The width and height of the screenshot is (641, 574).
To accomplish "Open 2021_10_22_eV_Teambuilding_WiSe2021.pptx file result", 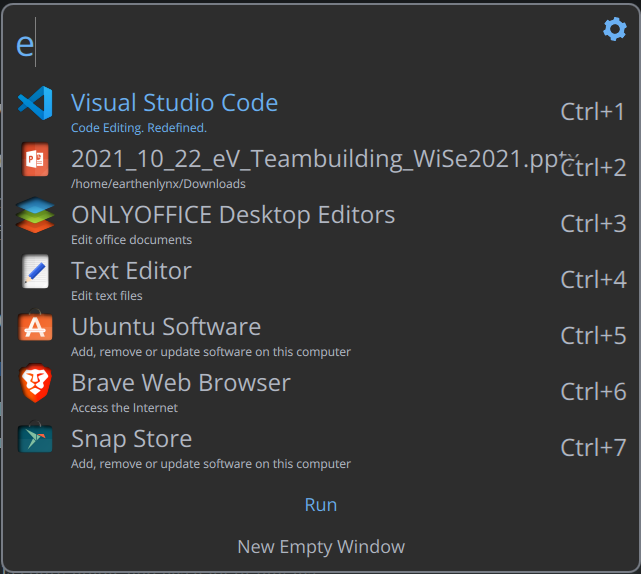I will (x=325, y=159).
